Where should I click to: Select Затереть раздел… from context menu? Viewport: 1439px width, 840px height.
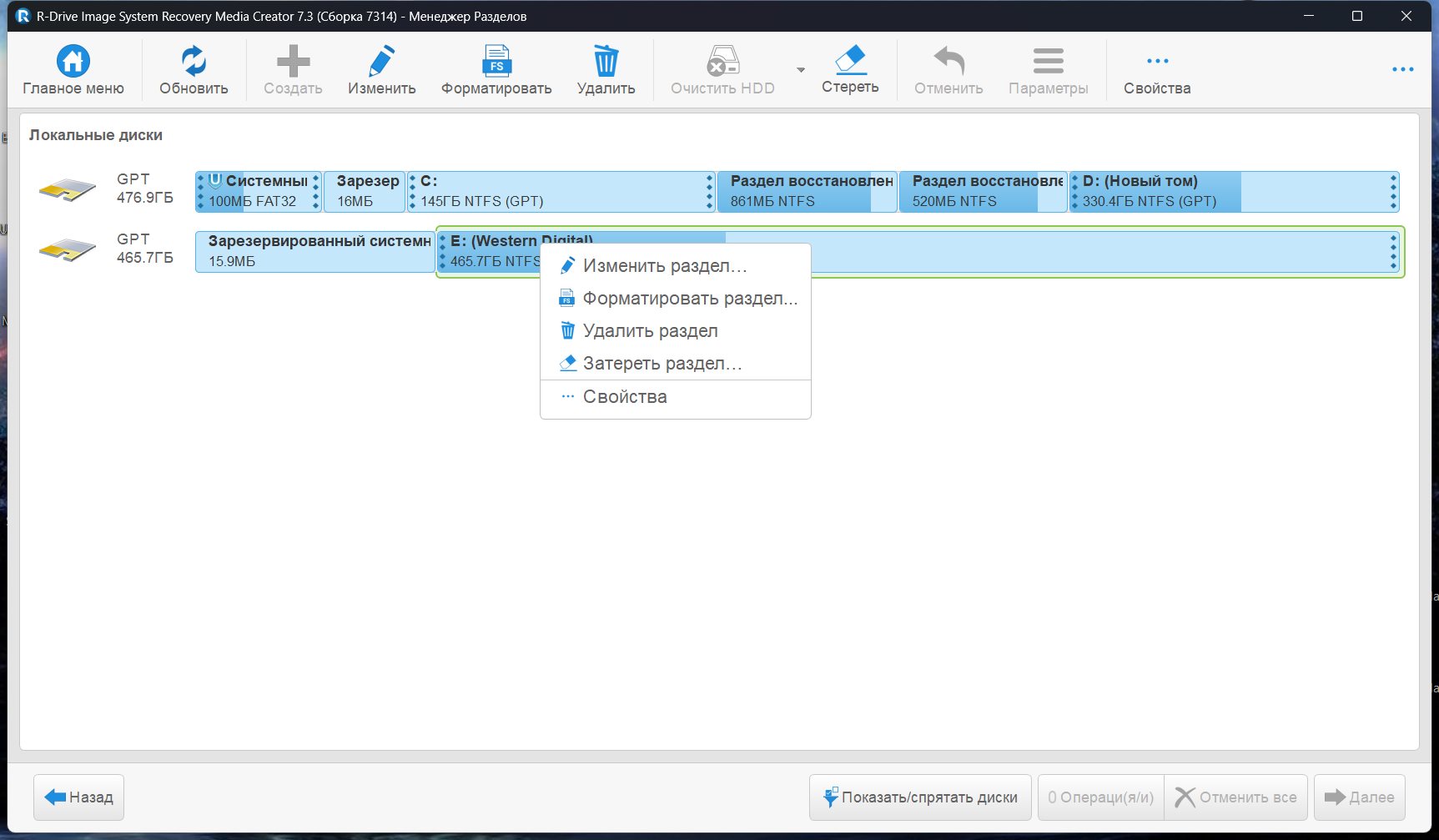click(662, 364)
